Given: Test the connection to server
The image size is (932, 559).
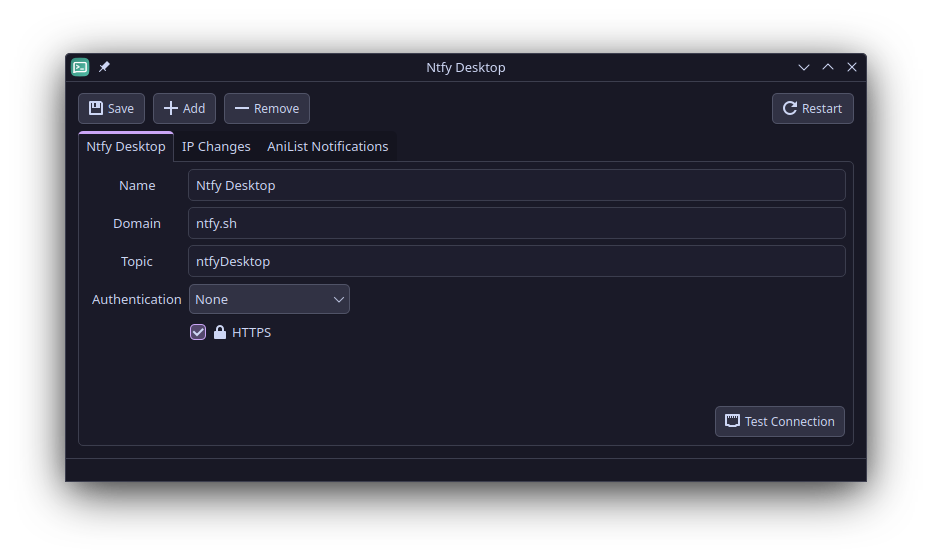Looking at the screenshot, I should (780, 421).
